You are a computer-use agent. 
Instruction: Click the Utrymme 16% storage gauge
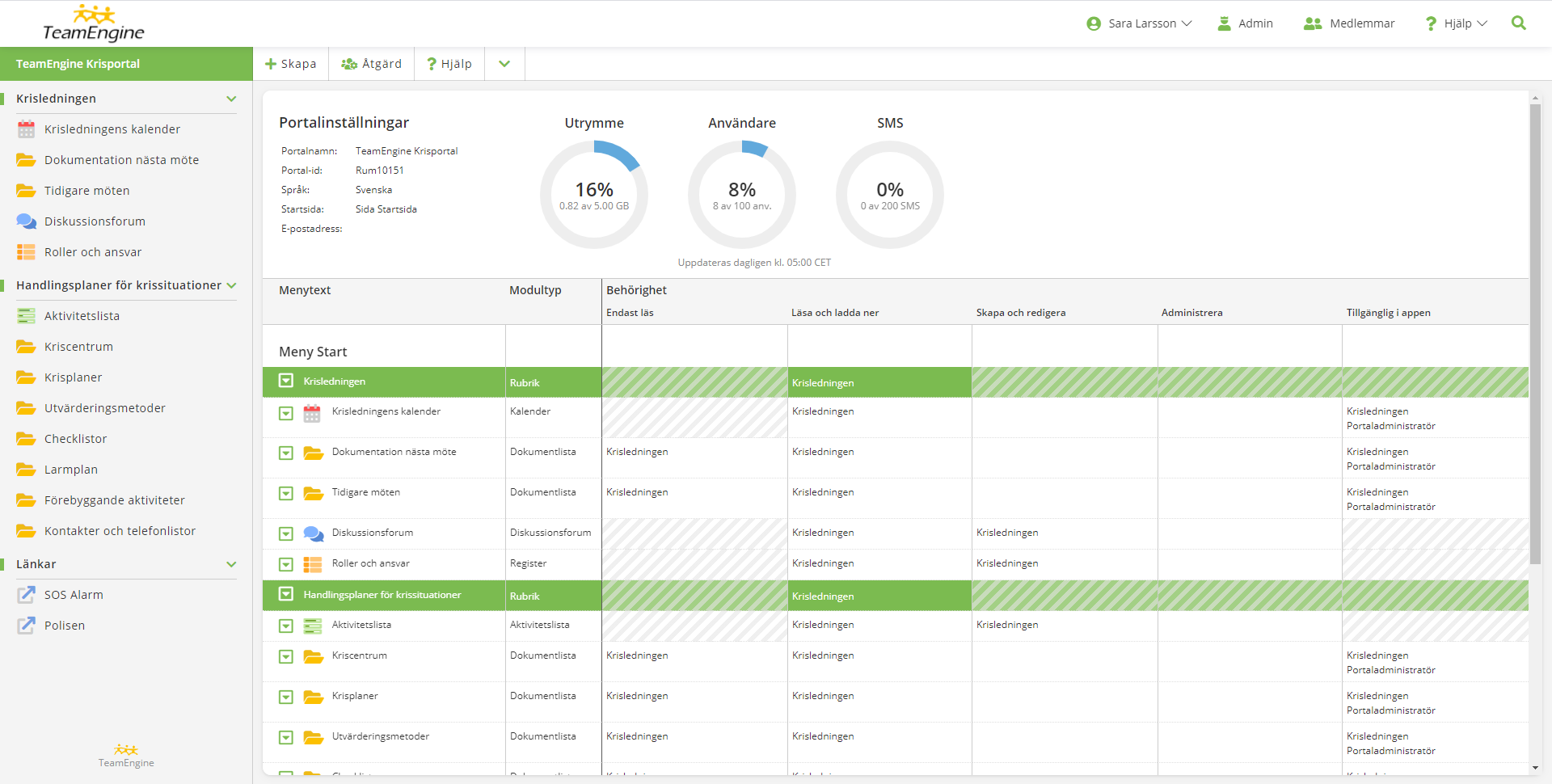[x=594, y=195]
